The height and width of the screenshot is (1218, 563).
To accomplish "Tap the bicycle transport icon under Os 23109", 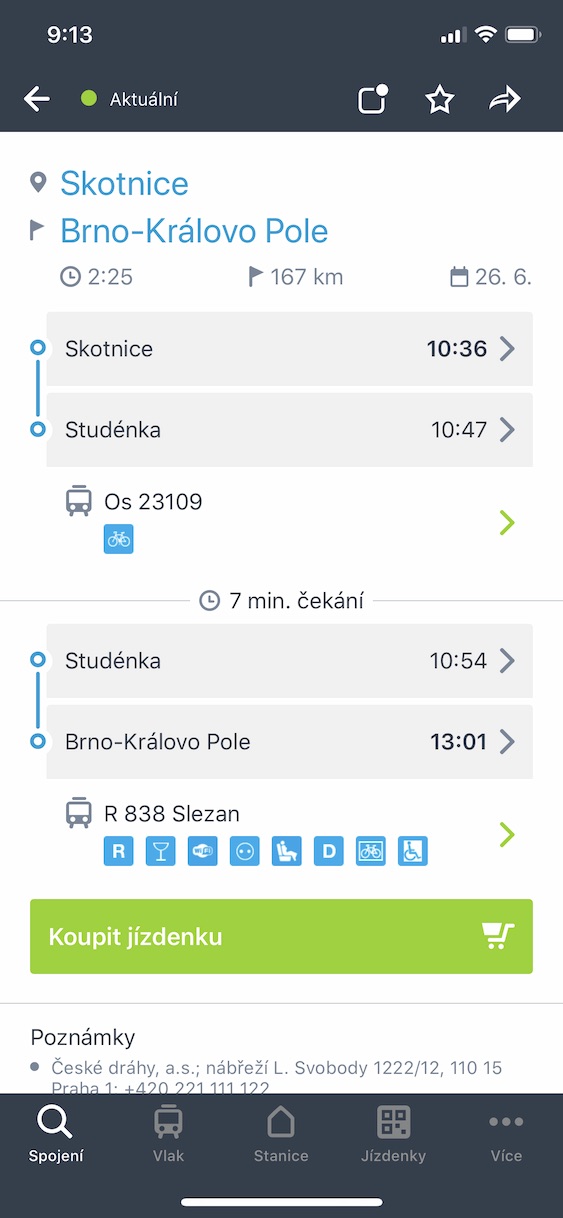I will tap(118, 539).
